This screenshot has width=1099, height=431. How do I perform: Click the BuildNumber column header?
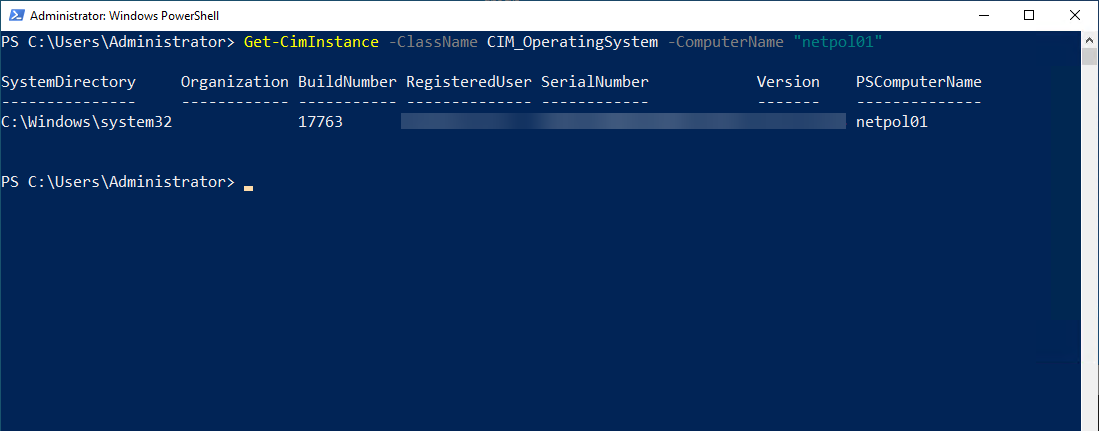tap(347, 82)
